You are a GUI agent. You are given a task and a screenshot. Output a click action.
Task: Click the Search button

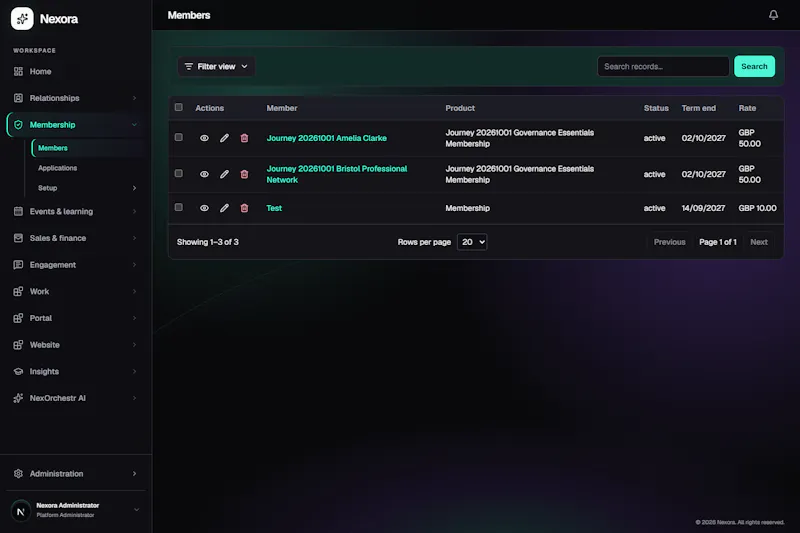(754, 66)
